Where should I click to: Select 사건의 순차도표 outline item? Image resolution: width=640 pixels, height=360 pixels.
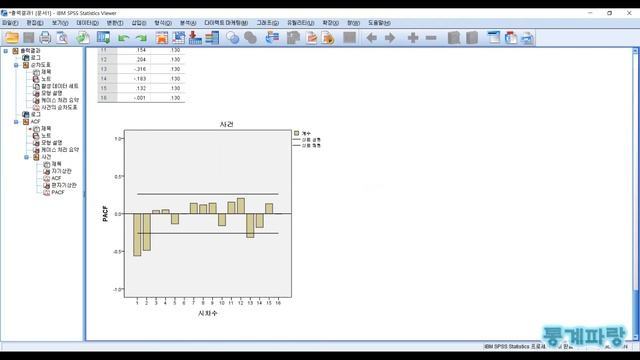[x=59, y=107]
